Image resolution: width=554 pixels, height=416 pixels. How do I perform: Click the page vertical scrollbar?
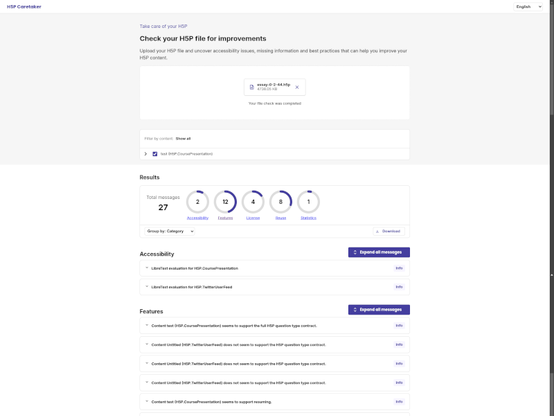pyautogui.click(x=552, y=208)
